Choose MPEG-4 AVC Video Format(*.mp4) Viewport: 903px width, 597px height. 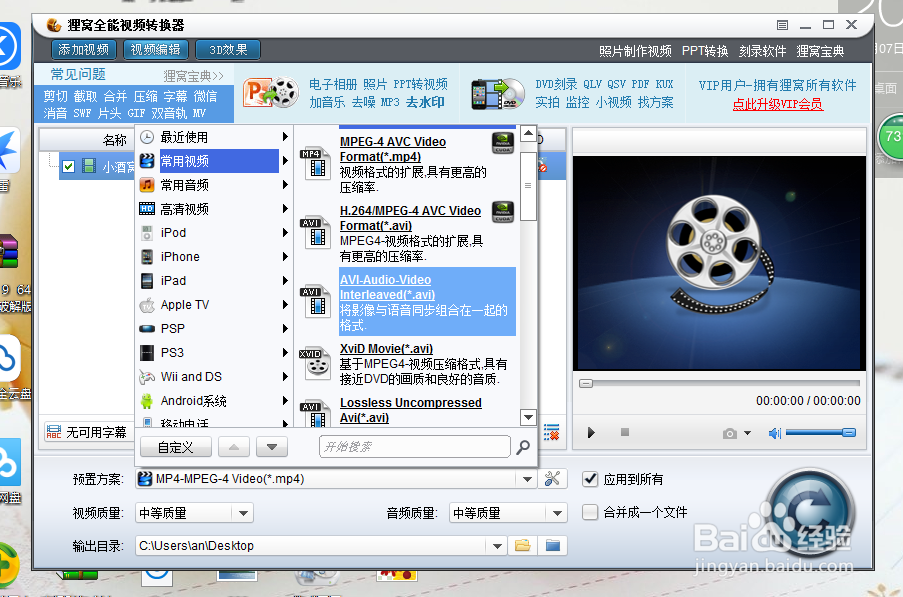tap(406, 164)
